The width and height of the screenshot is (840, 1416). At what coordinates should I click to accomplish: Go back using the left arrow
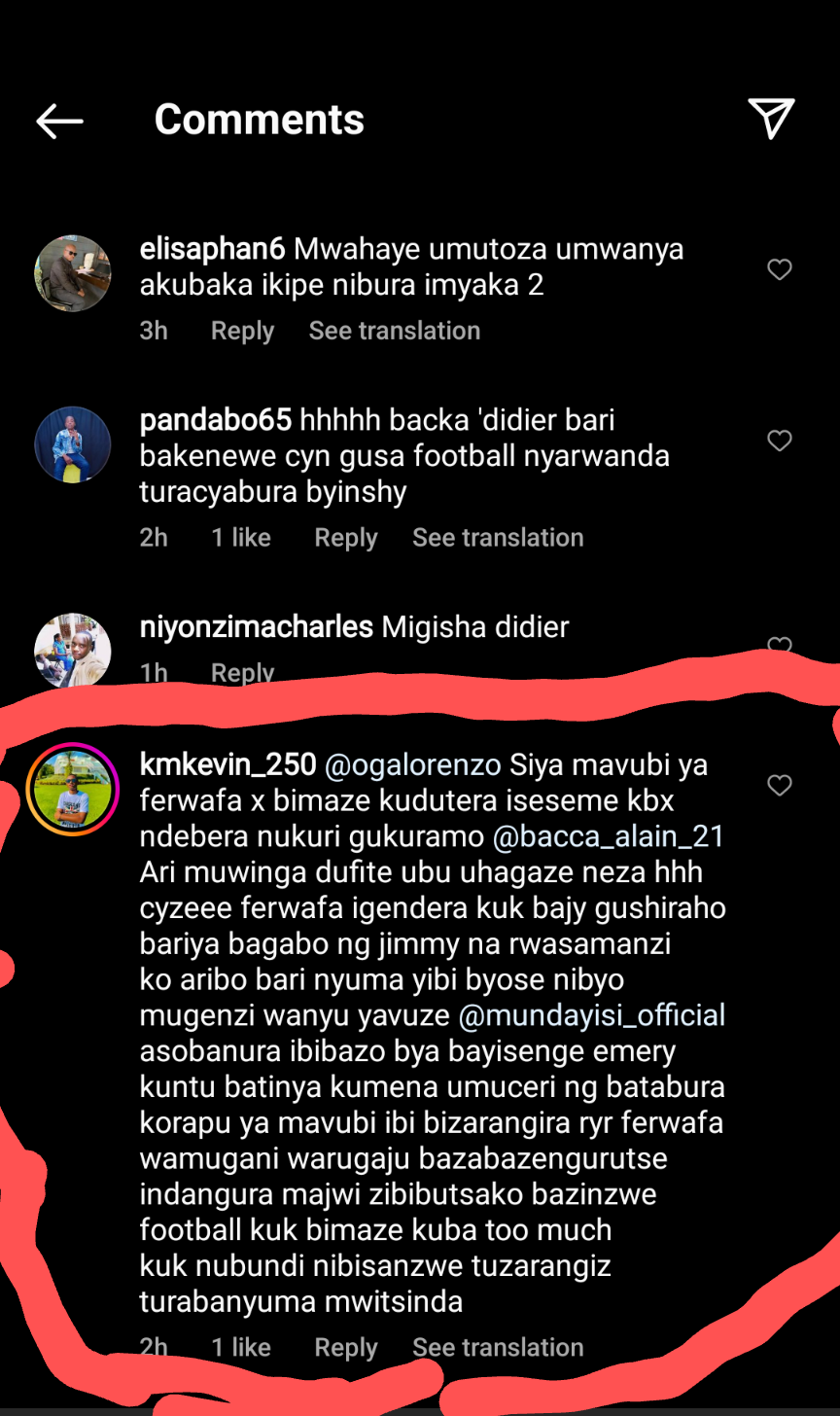pos(59,121)
